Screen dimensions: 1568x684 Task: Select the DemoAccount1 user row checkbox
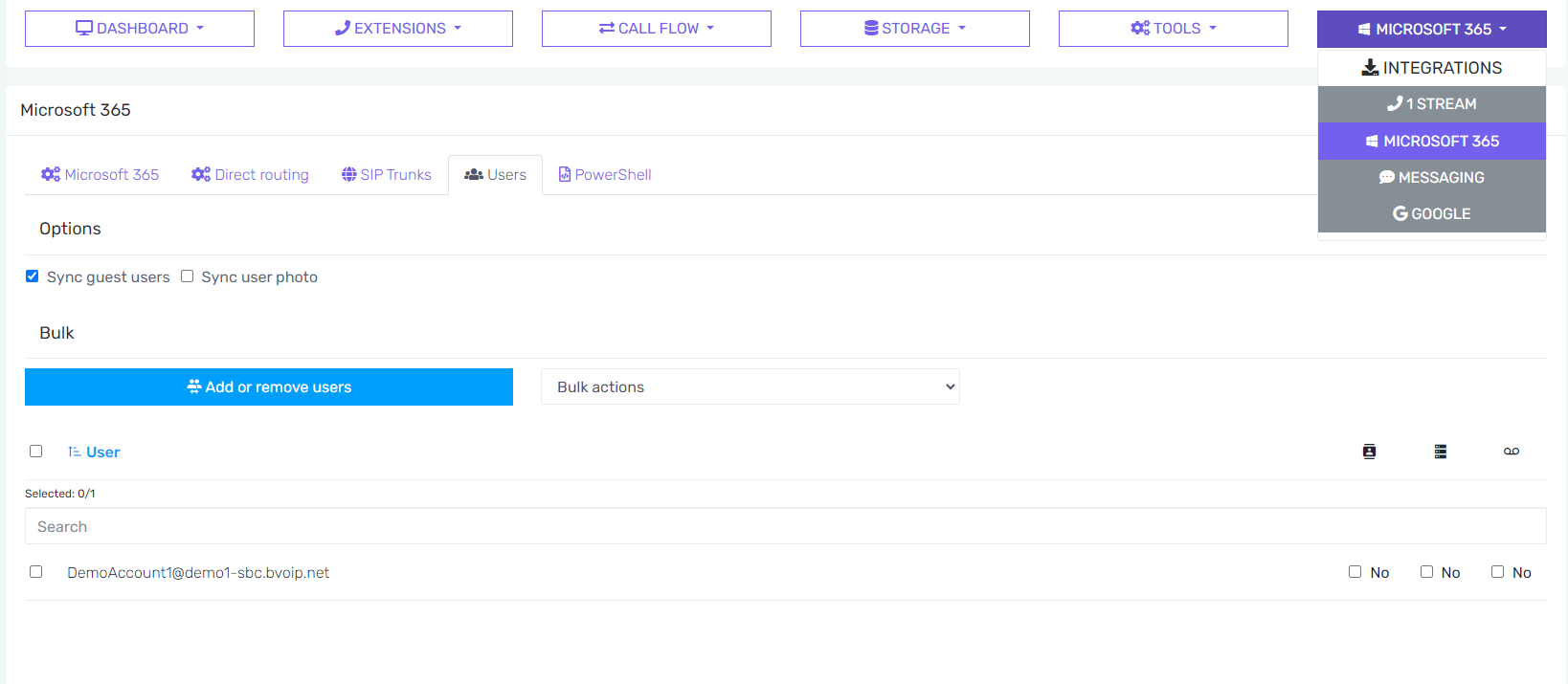35,571
